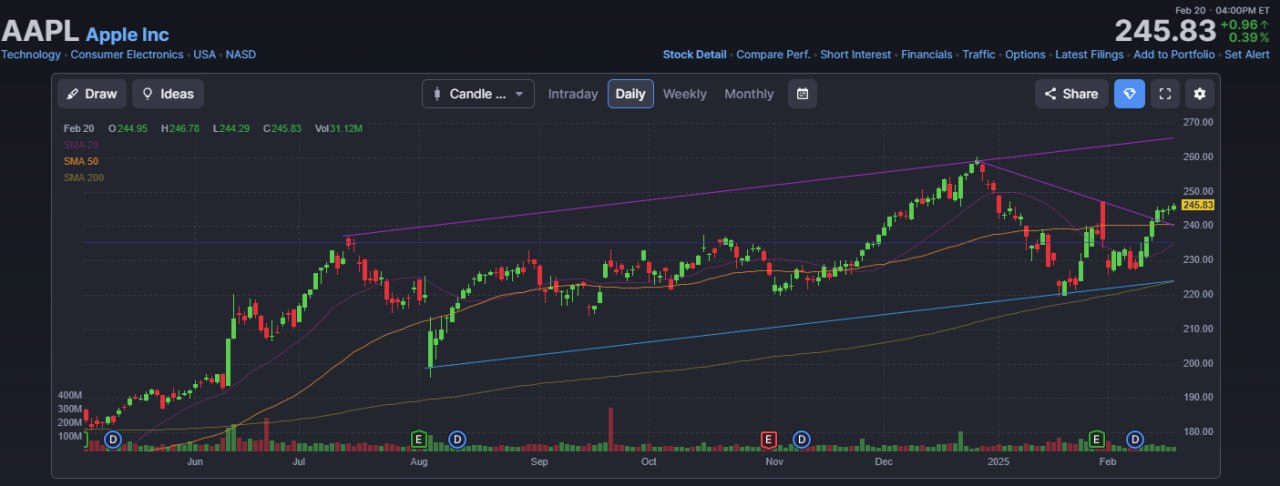Image resolution: width=1280 pixels, height=486 pixels.
Task: Click the 400M volume axis label
Action: coord(70,396)
